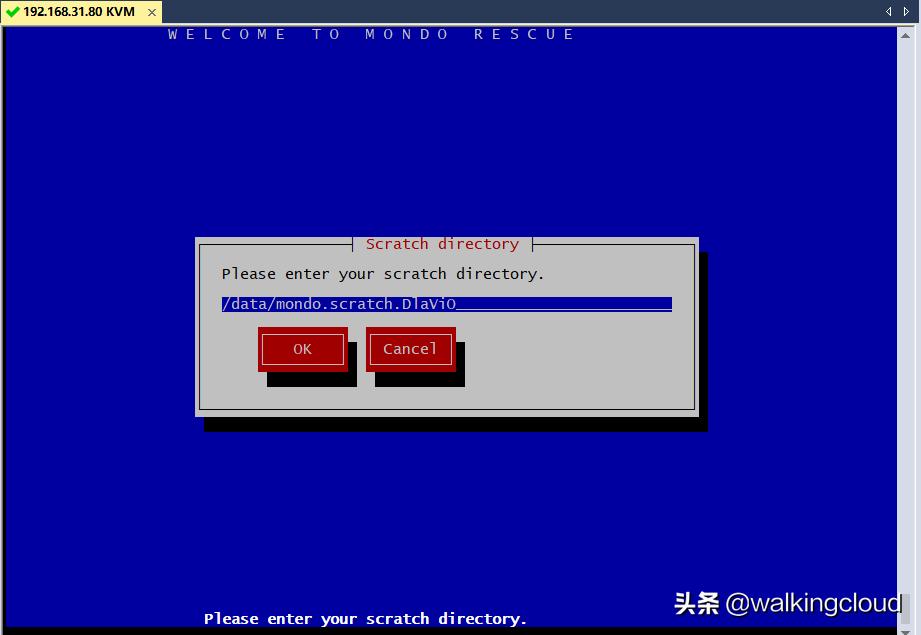Screen dimensions: 921x635
Task: Click the bottom status line prompt text
Action: 364,618
